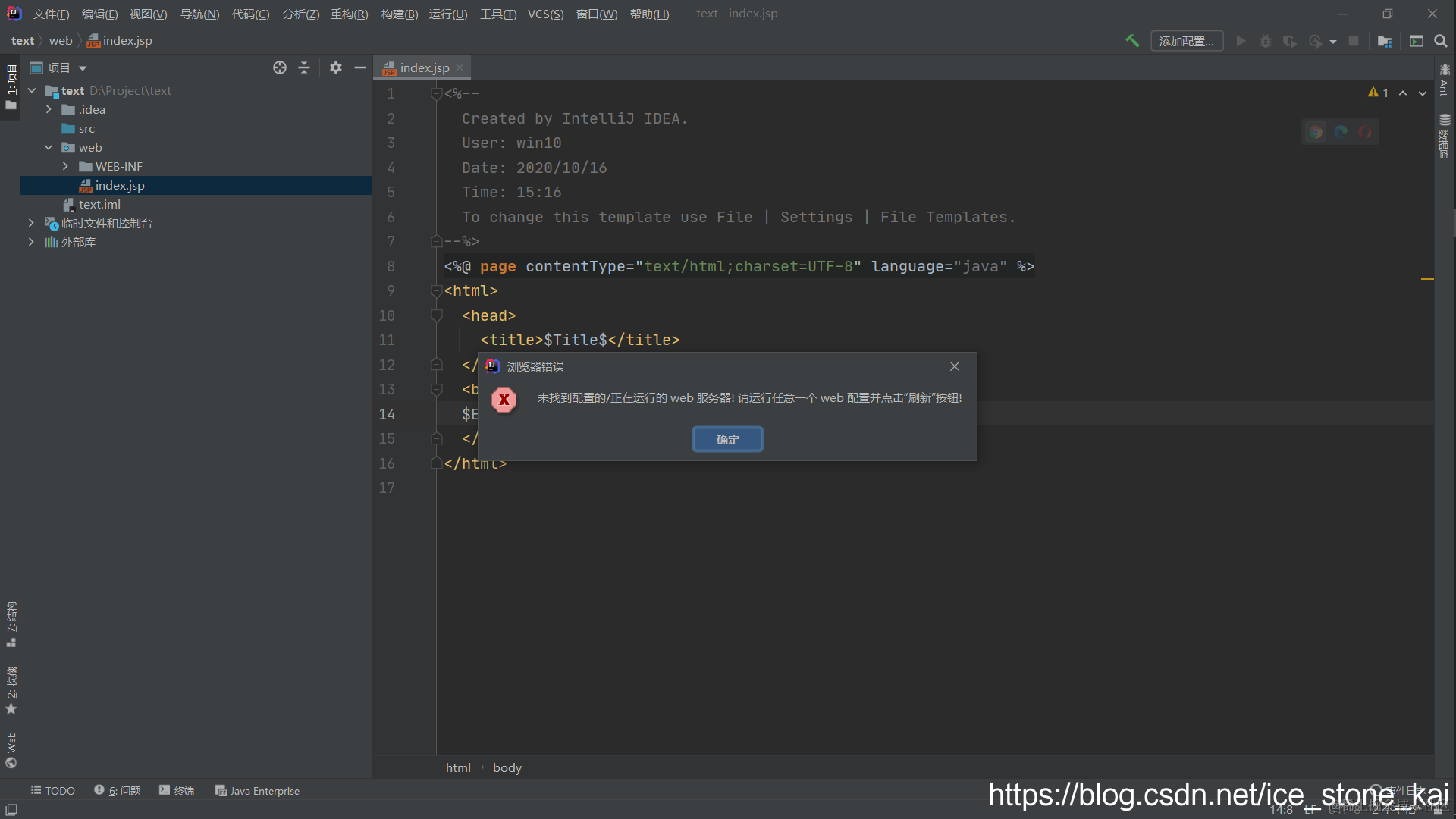Screen dimensions: 1456x819
Task: Open the 项目 view dropdown
Action: pyautogui.click(x=82, y=68)
